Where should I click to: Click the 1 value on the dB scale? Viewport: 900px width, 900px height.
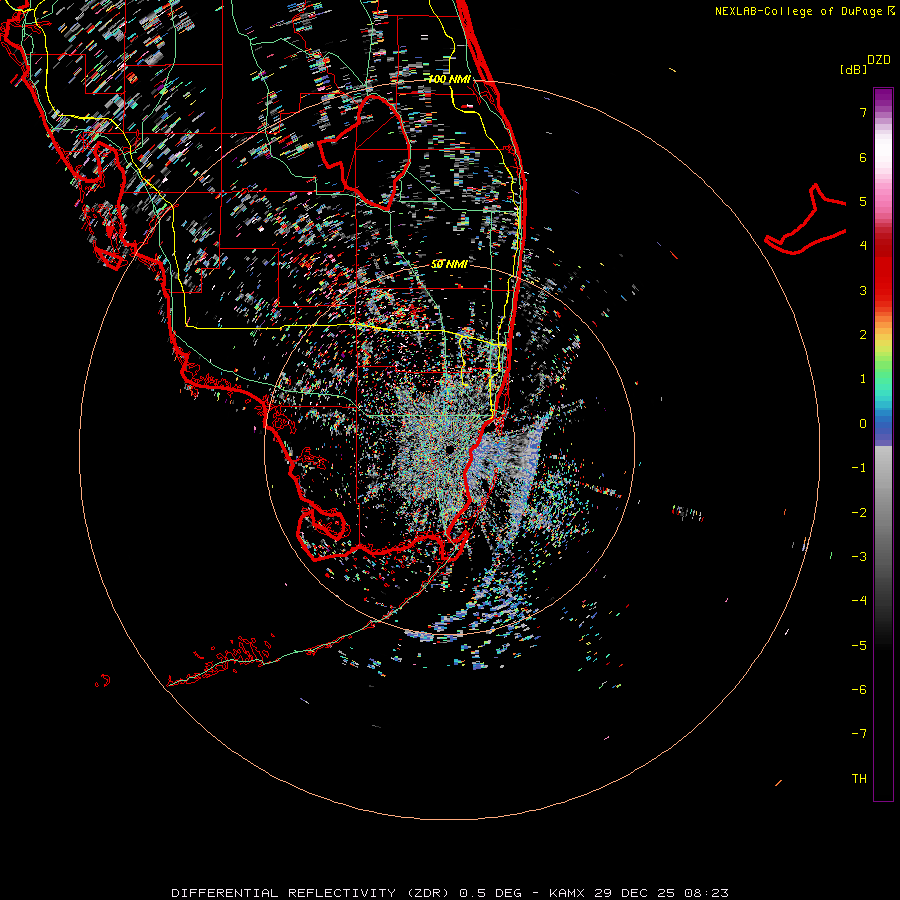pos(863,379)
